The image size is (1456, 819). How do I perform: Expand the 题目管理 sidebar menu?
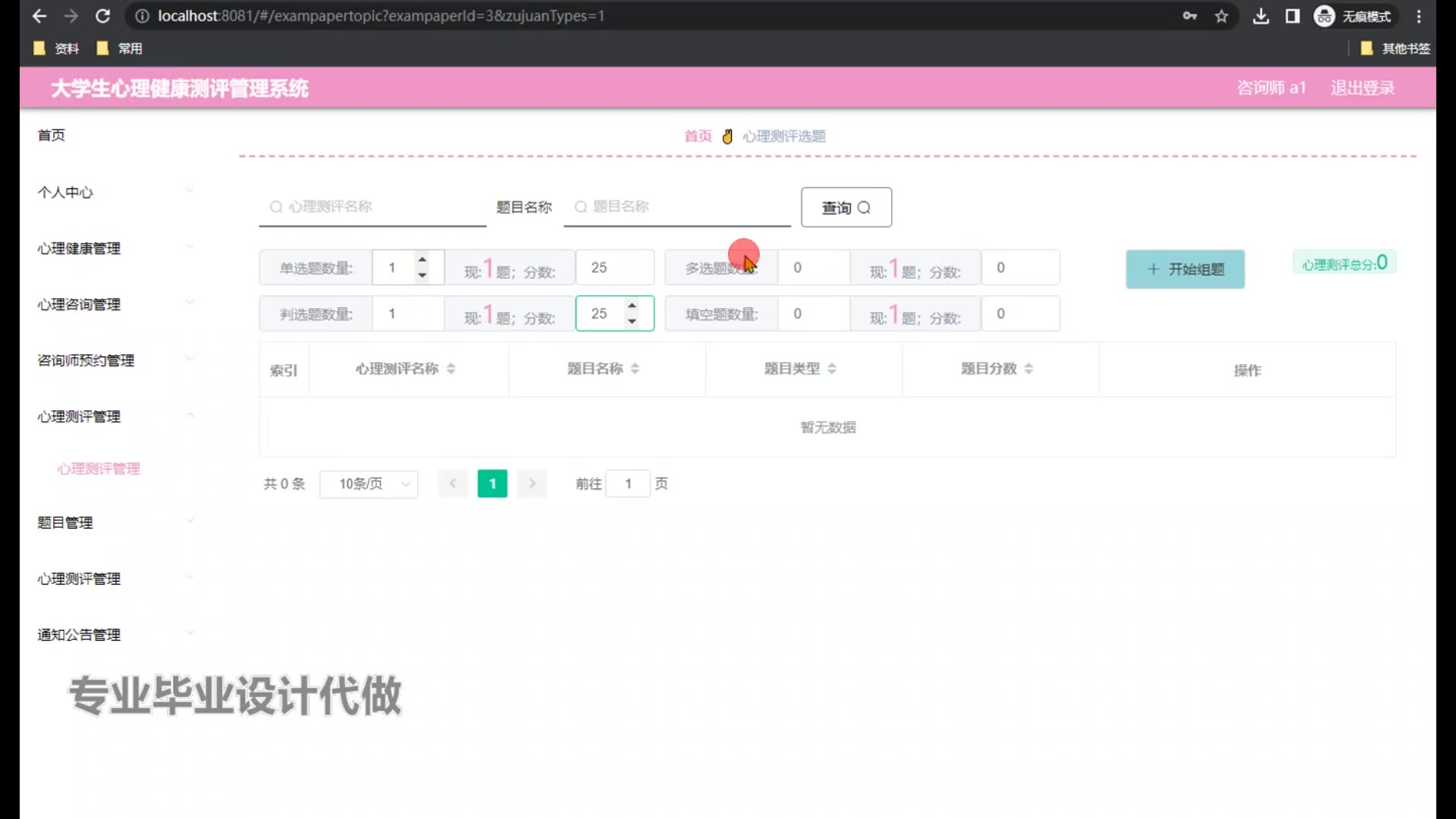click(114, 522)
